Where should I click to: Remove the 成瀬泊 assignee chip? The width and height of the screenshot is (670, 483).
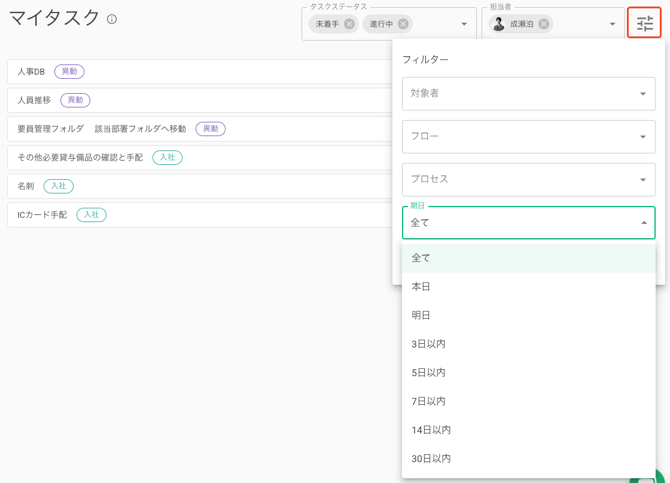pos(544,24)
